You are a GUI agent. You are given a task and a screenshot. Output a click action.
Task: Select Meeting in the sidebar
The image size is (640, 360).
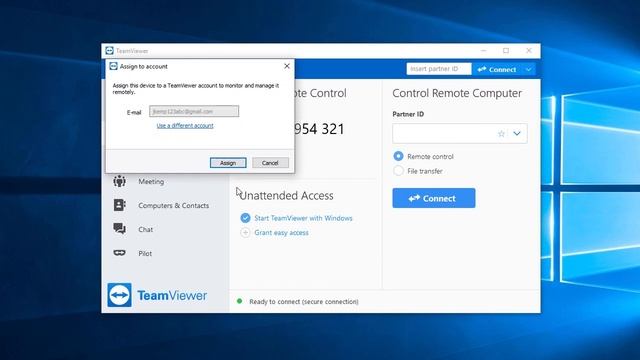point(151,182)
